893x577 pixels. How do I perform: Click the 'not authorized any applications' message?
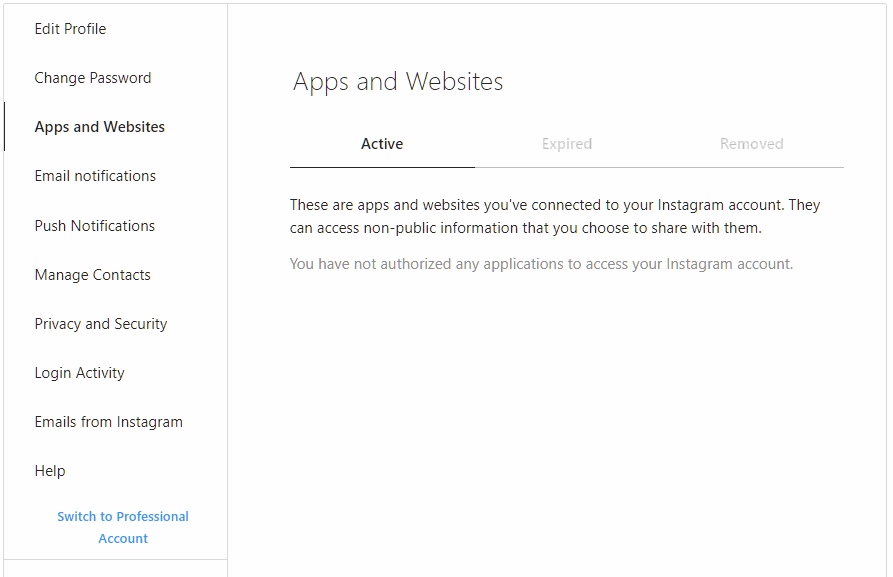click(541, 264)
